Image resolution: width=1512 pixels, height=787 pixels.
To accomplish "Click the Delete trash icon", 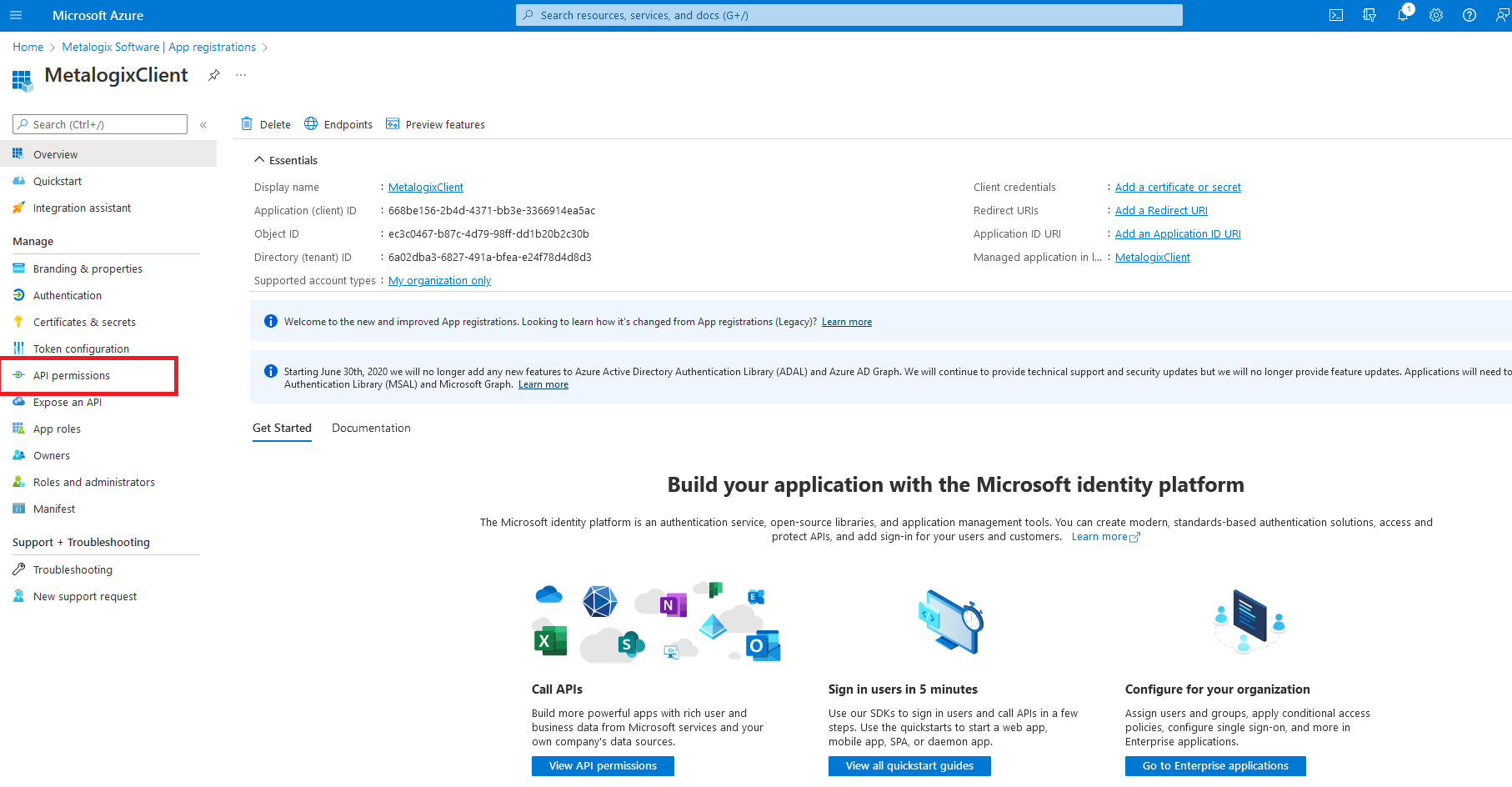I will pyautogui.click(x=247, y=124).
